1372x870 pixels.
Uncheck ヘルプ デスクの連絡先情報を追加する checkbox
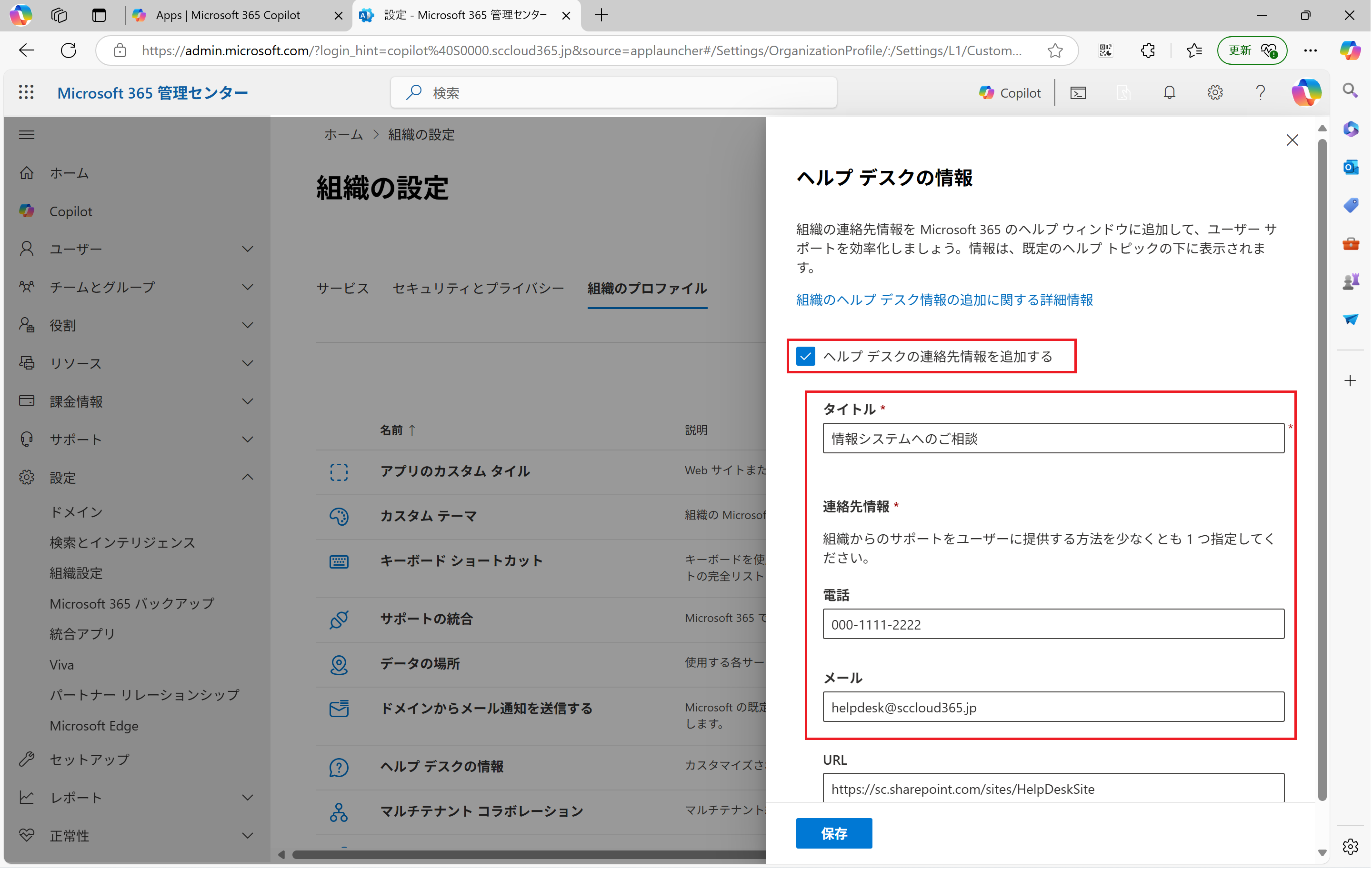[805, 357]
